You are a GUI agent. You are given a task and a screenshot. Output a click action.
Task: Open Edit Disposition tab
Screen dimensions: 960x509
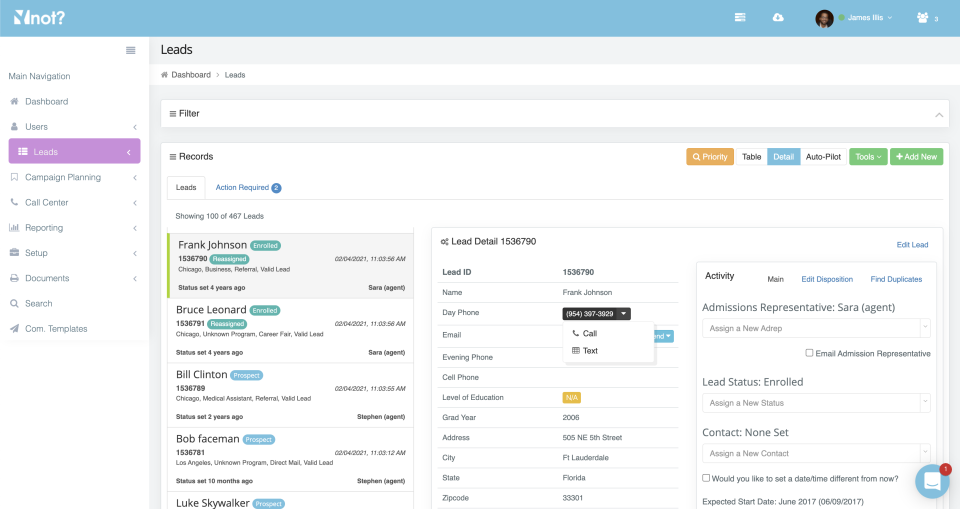pos(827,279)
